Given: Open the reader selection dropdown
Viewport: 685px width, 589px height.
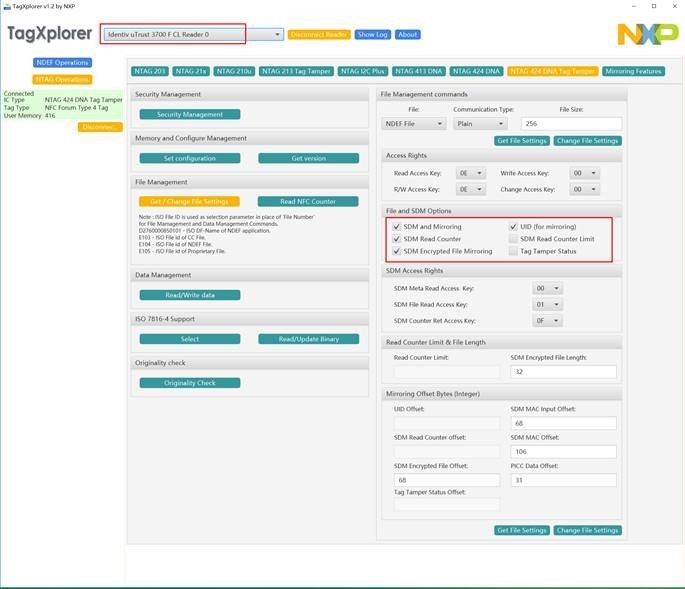Looking at the screenshot, I should pos(194,34).
